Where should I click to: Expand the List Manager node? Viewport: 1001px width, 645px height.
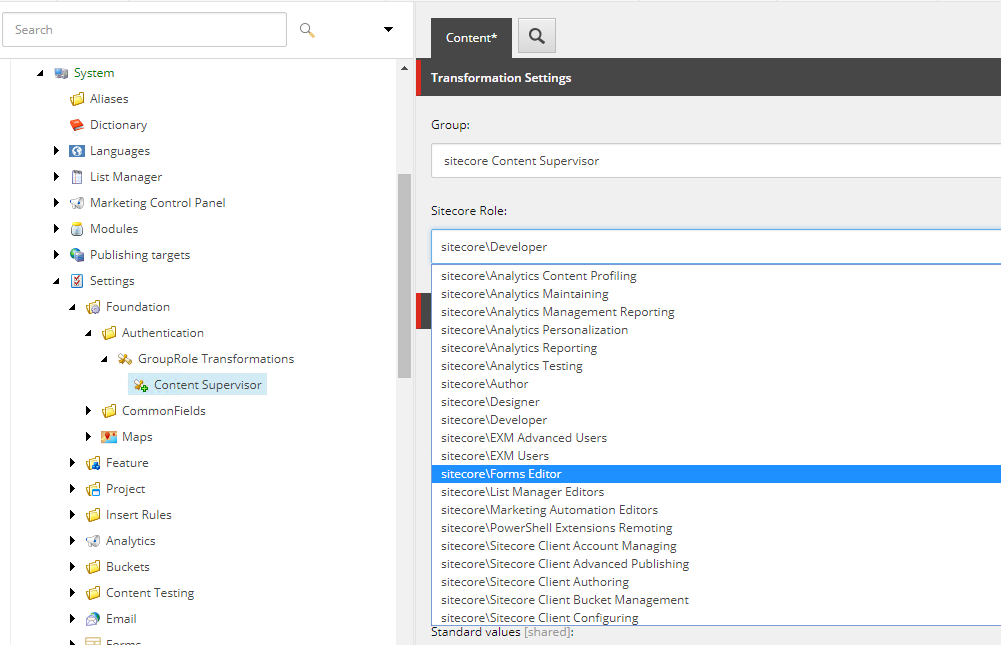point(56,177)
